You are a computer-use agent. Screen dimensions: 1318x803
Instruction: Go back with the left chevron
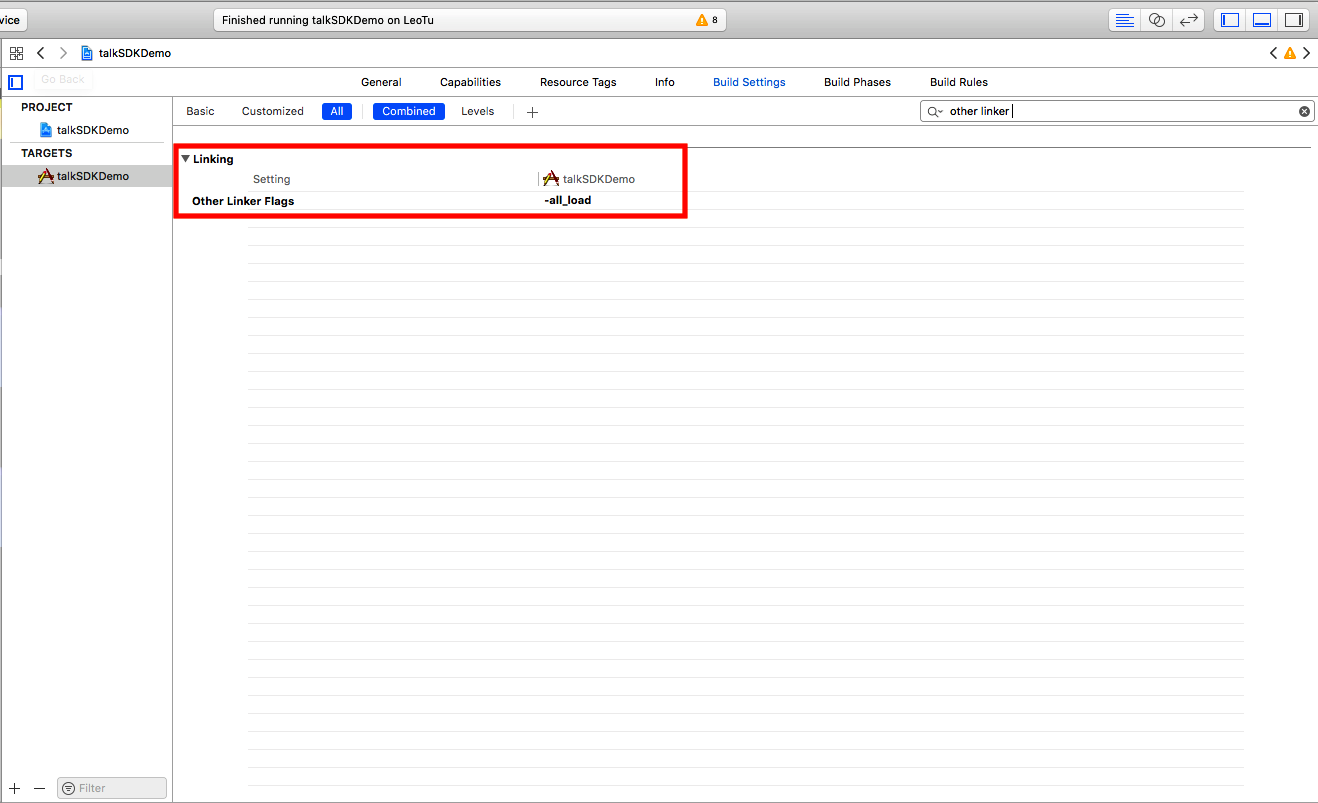click(x=41, y=53)
